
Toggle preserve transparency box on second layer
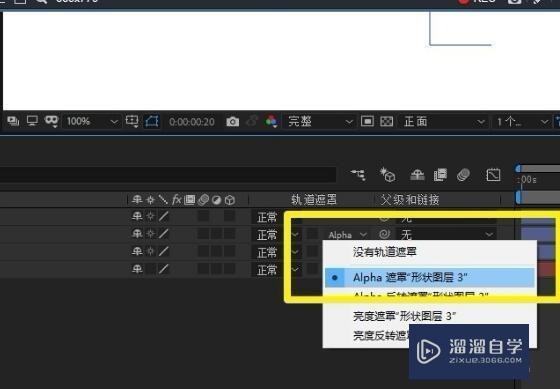click(x=312, y=234)
